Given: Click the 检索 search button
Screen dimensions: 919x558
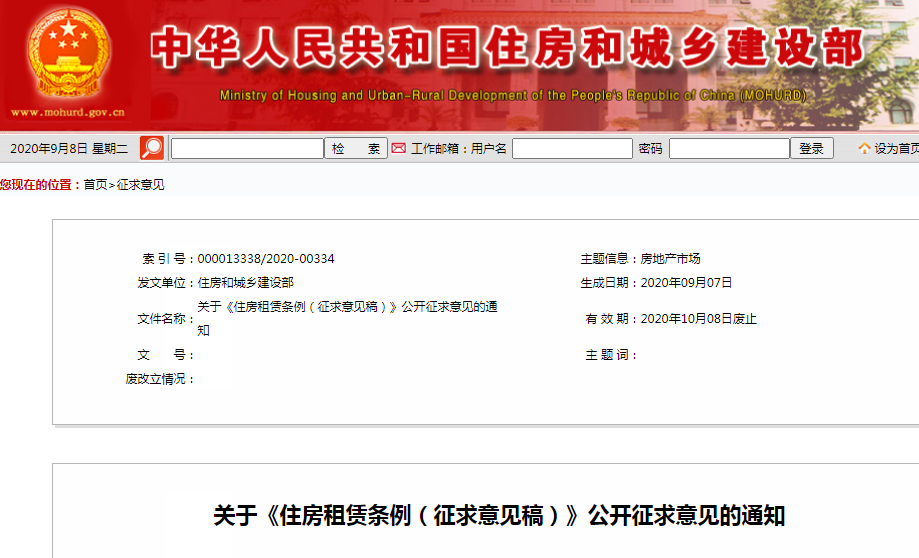Looking at the screenshot, I should [356, 148].
